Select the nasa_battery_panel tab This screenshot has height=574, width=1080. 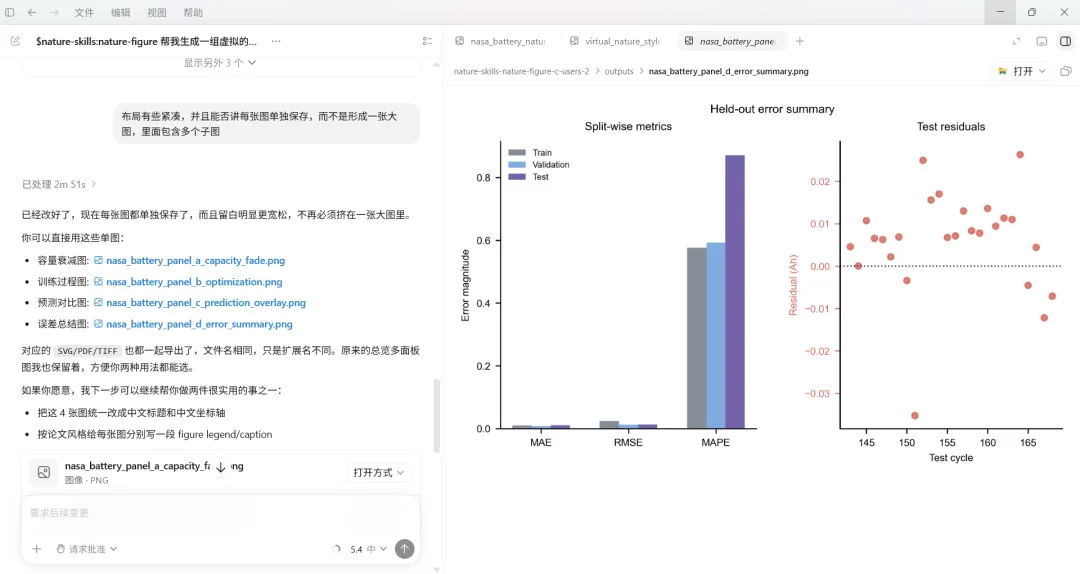730,41
